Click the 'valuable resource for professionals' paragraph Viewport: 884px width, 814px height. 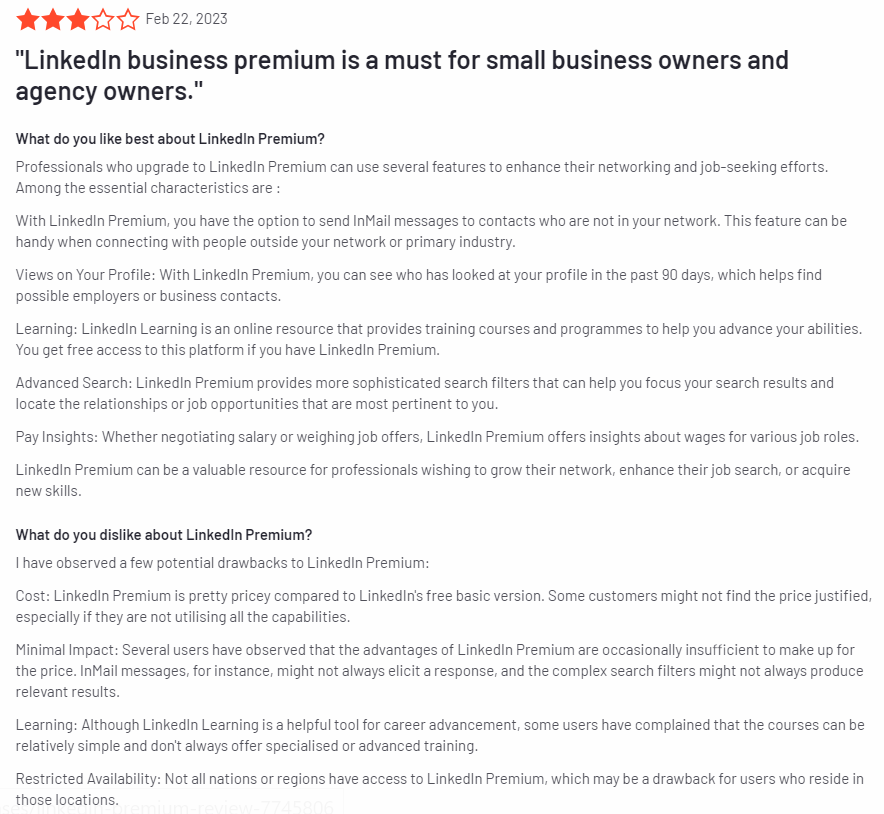pyautogui.click(x=433, y=480)
